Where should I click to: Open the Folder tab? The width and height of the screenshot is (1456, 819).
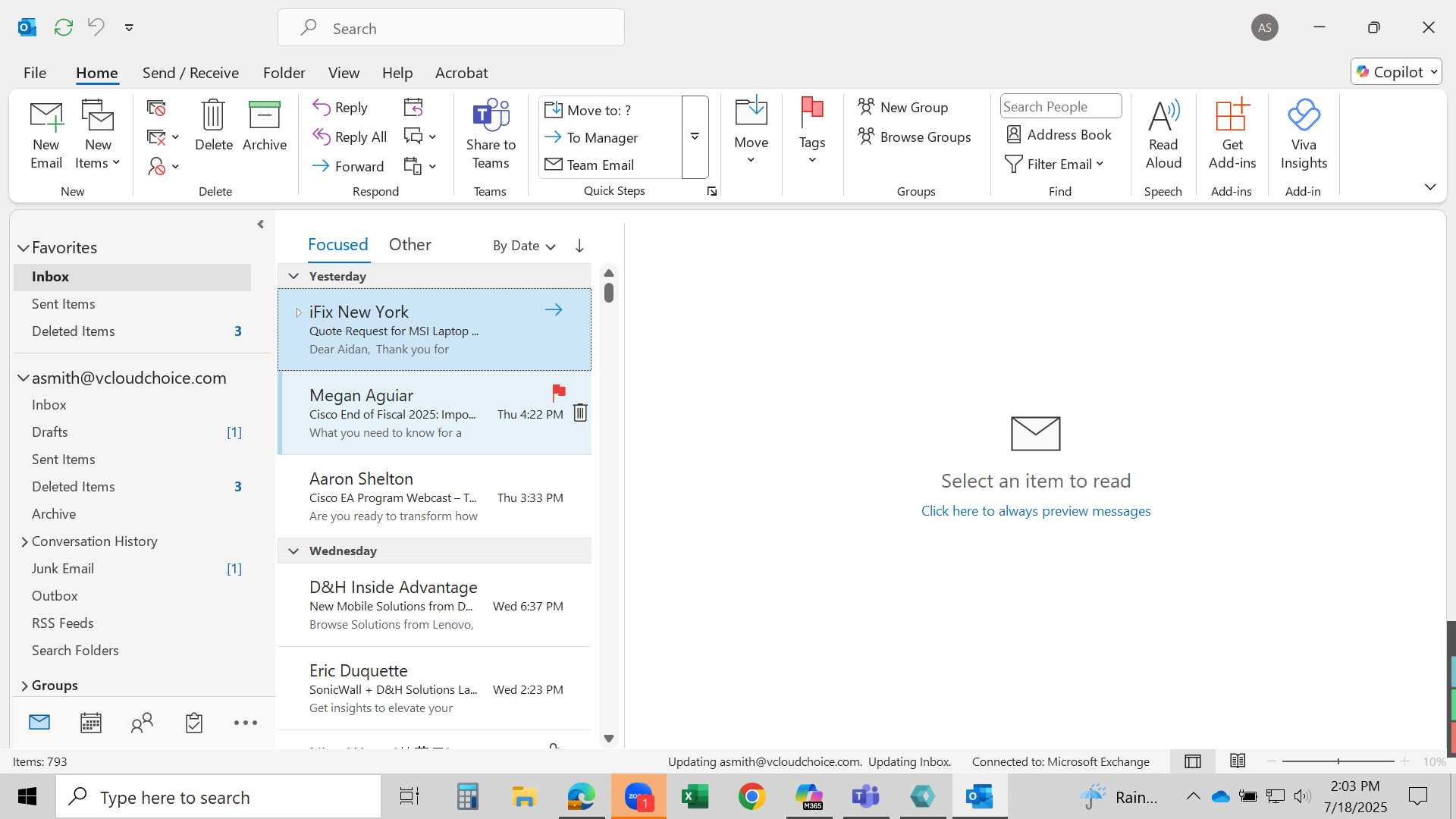tap(284, 73)
